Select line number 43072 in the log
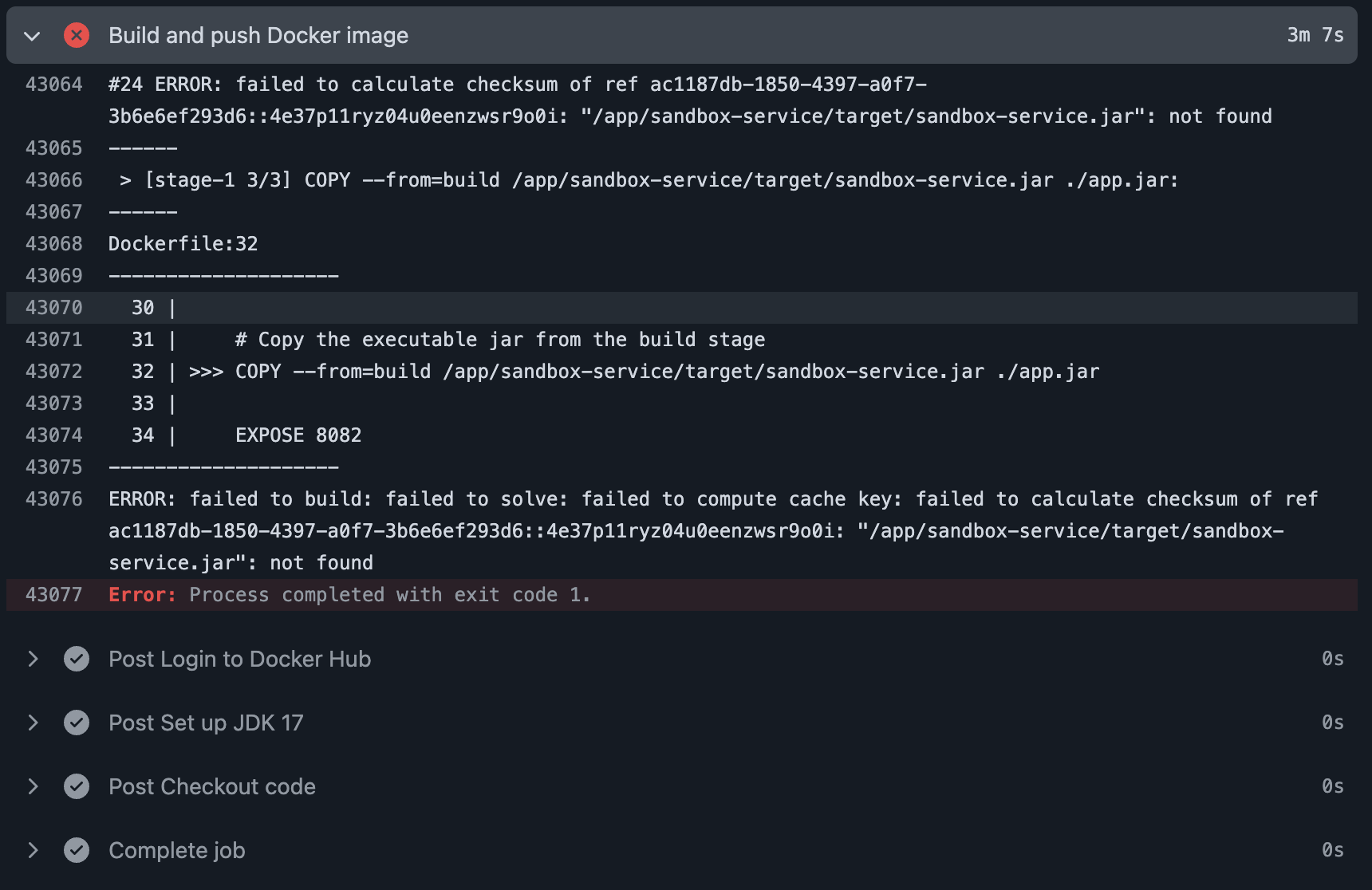This screenshot has height=890, width=1372. coord(53,372)
